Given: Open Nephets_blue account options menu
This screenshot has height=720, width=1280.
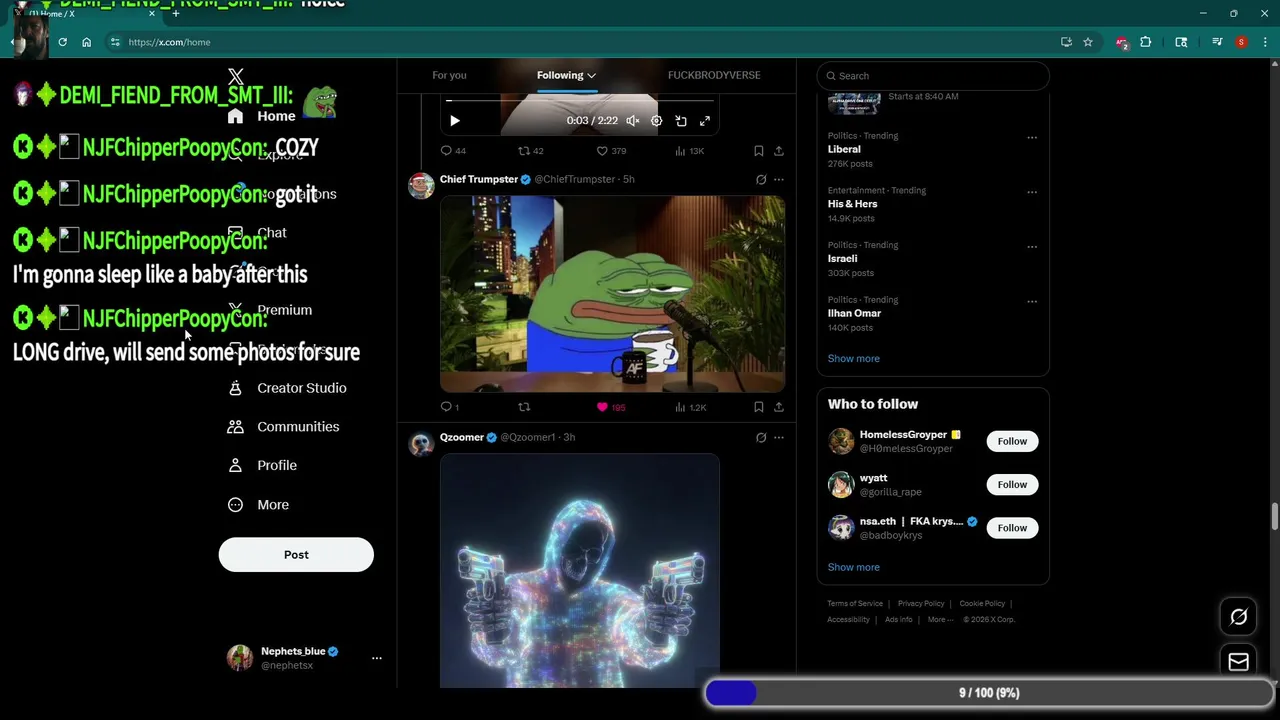Looking at the screenshot, I should (x=376, y=658).
